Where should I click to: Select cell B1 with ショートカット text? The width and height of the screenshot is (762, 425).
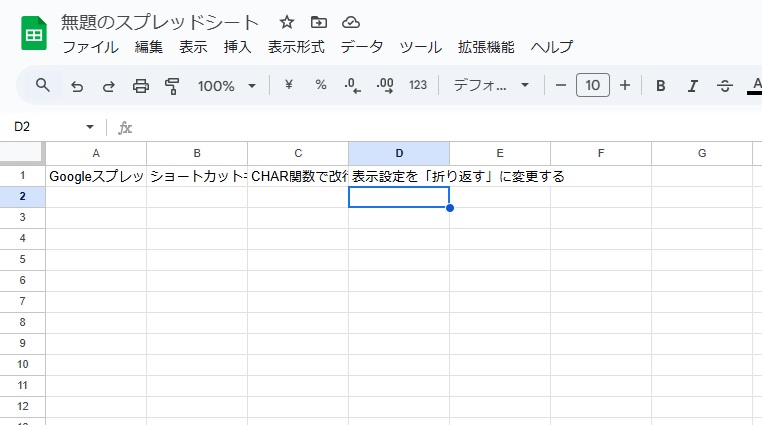[197, 176]
